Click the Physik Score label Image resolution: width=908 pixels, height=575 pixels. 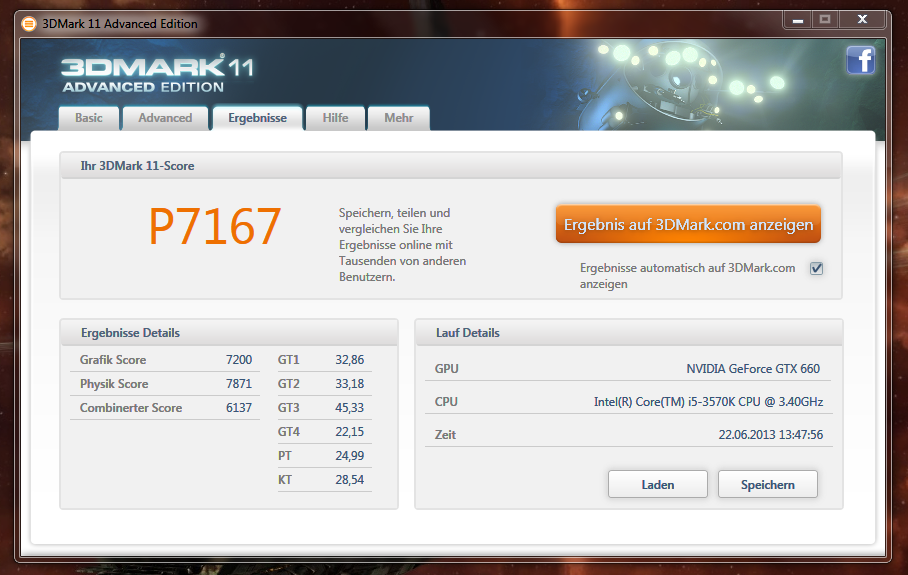click(x=114, y=384)
